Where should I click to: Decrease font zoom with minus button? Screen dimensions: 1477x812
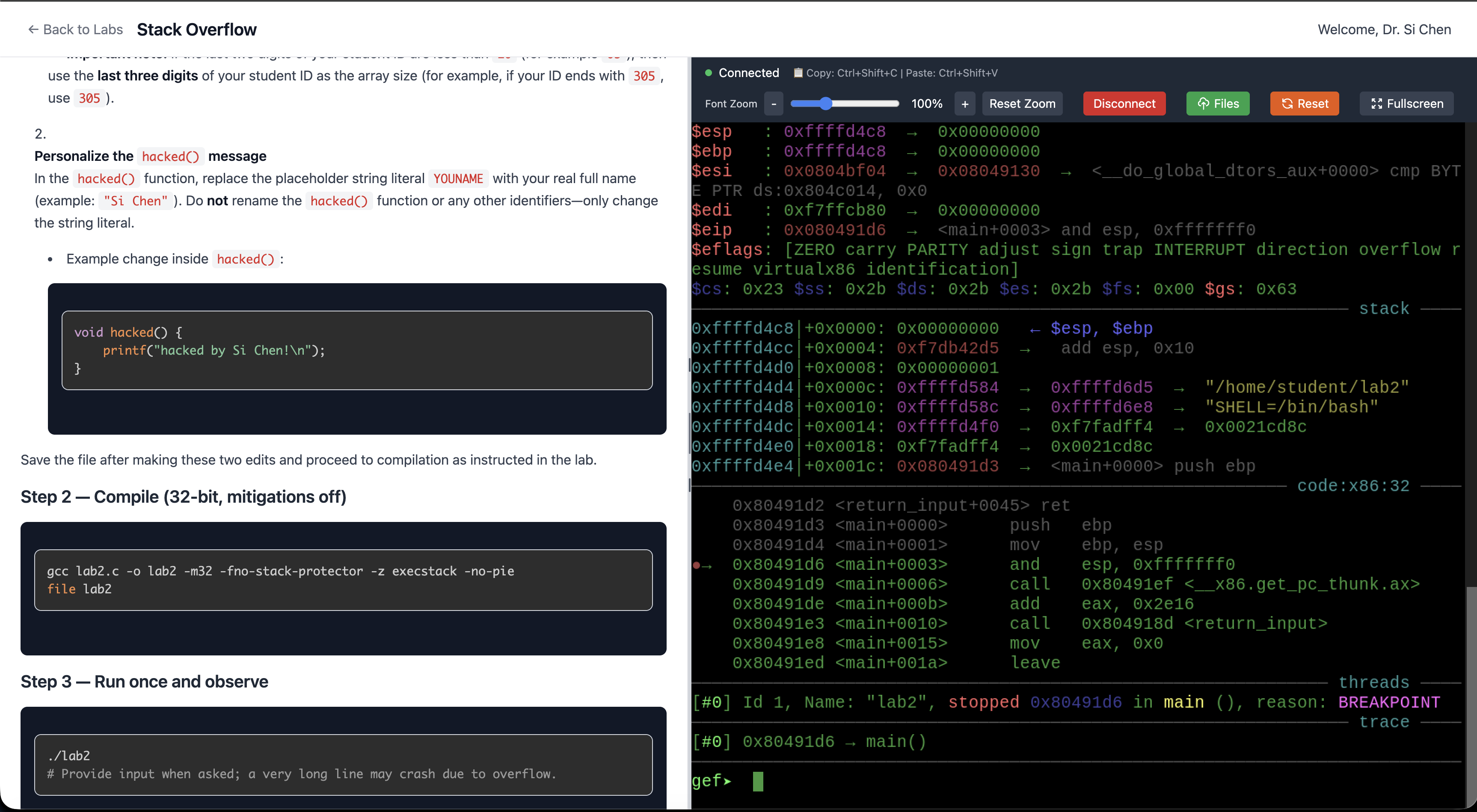click(774, 103)
